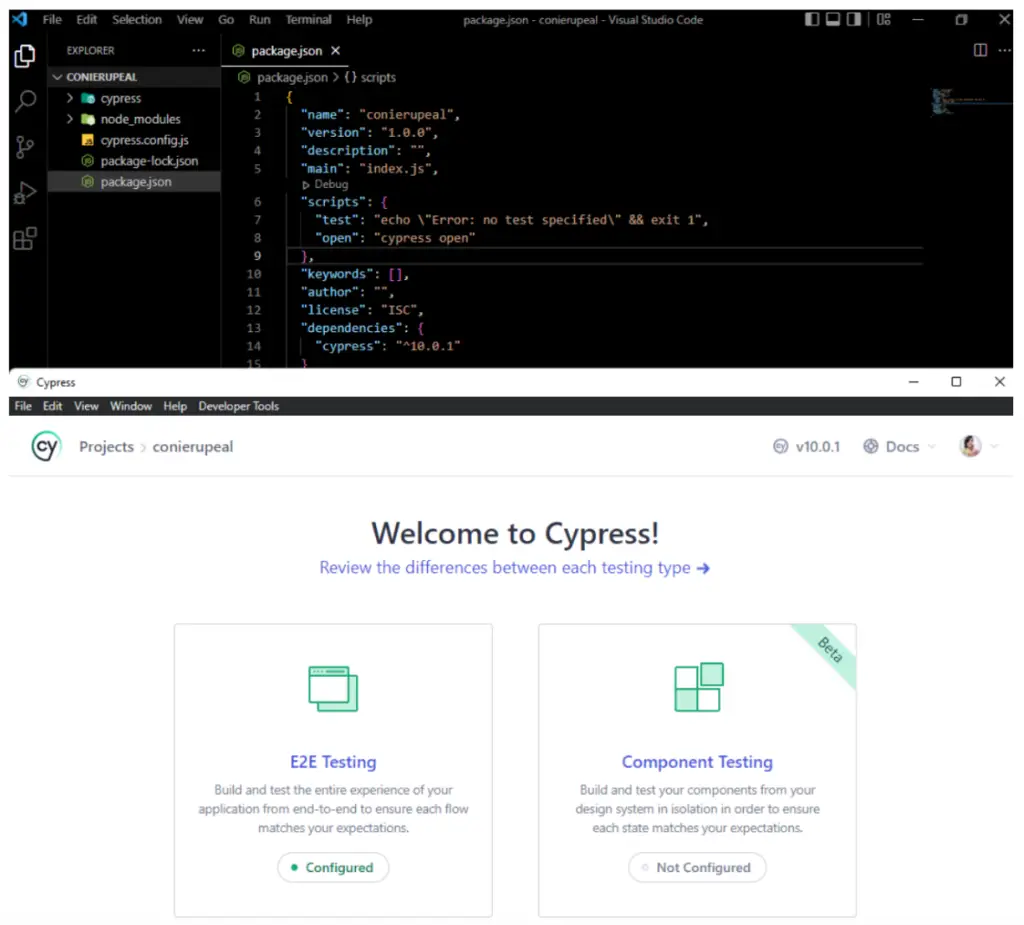Expand the node_modules folder
Screen dimensions: 1024x925
[140, 119]
